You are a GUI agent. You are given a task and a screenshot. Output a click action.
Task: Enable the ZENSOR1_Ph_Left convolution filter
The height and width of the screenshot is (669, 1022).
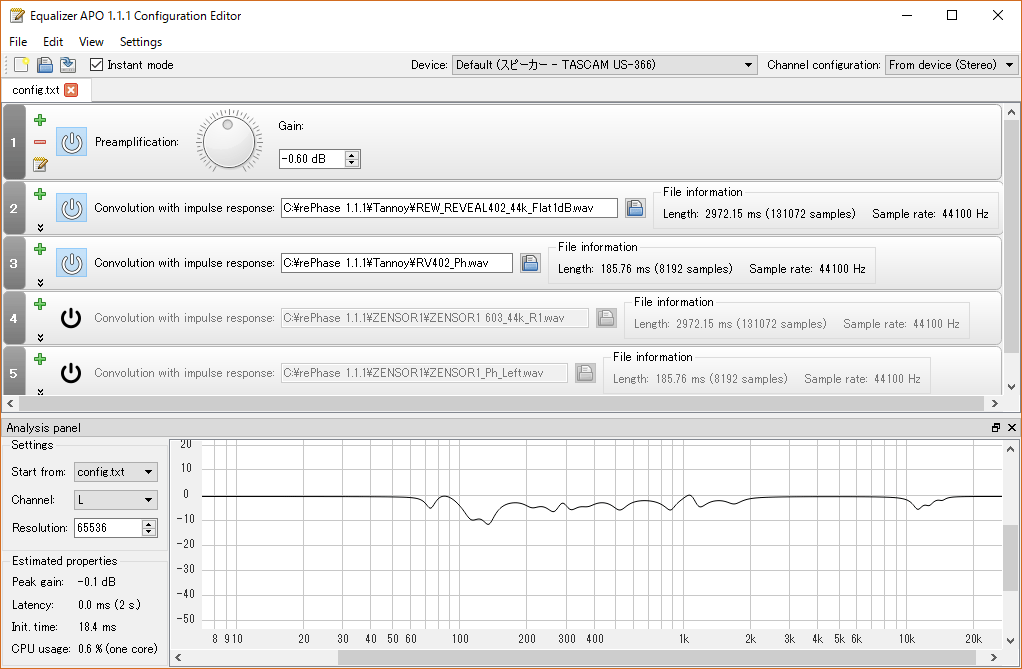71,373
